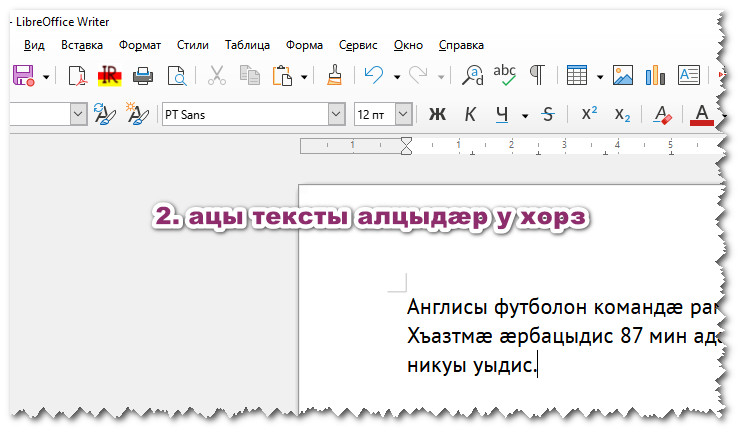Screen dimensions: 744x435
Task: Expand the Redo history dropdown
Action: coord(441,76)
